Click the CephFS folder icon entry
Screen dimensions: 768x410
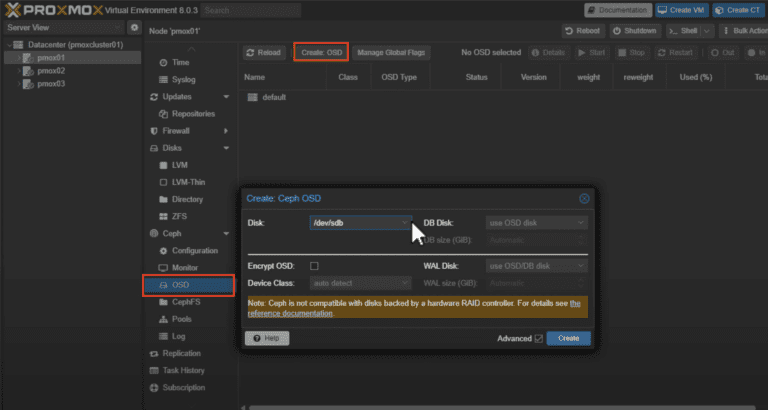[x=164, y=302]
